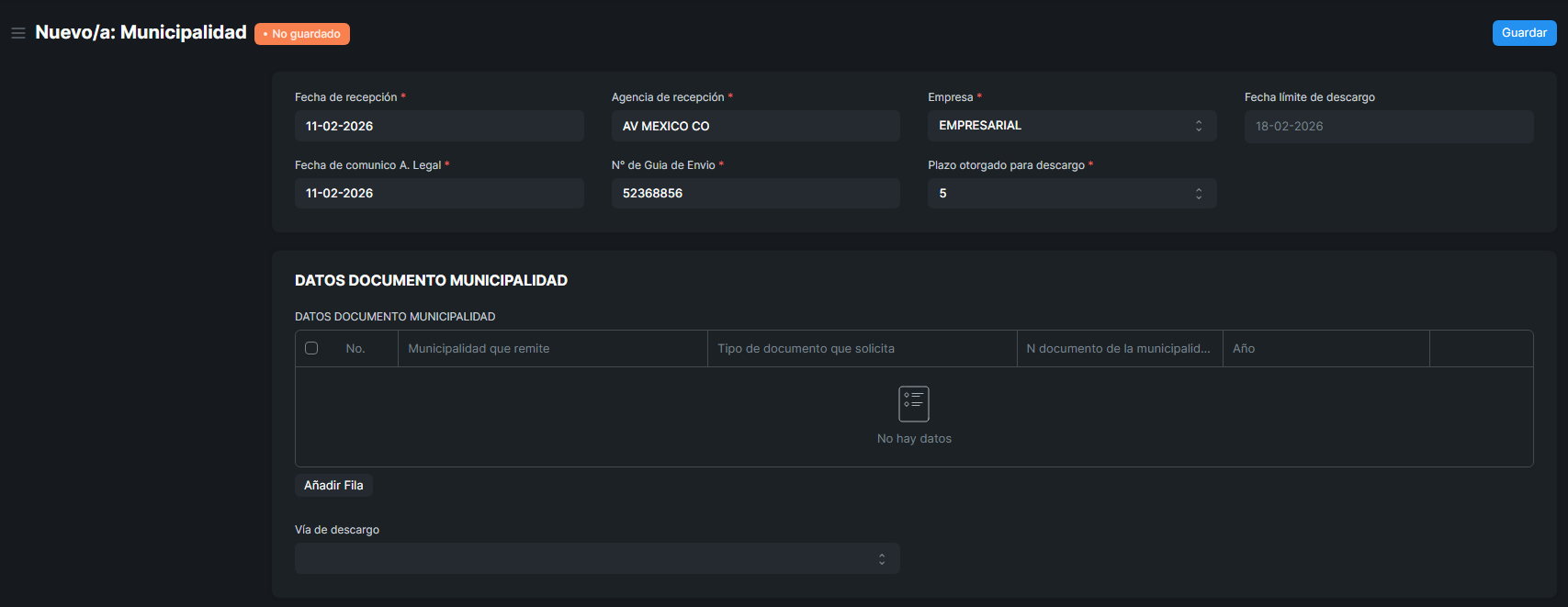
Task: Click N documento de la municipalidad header
Action: (x=1118, y=349)
